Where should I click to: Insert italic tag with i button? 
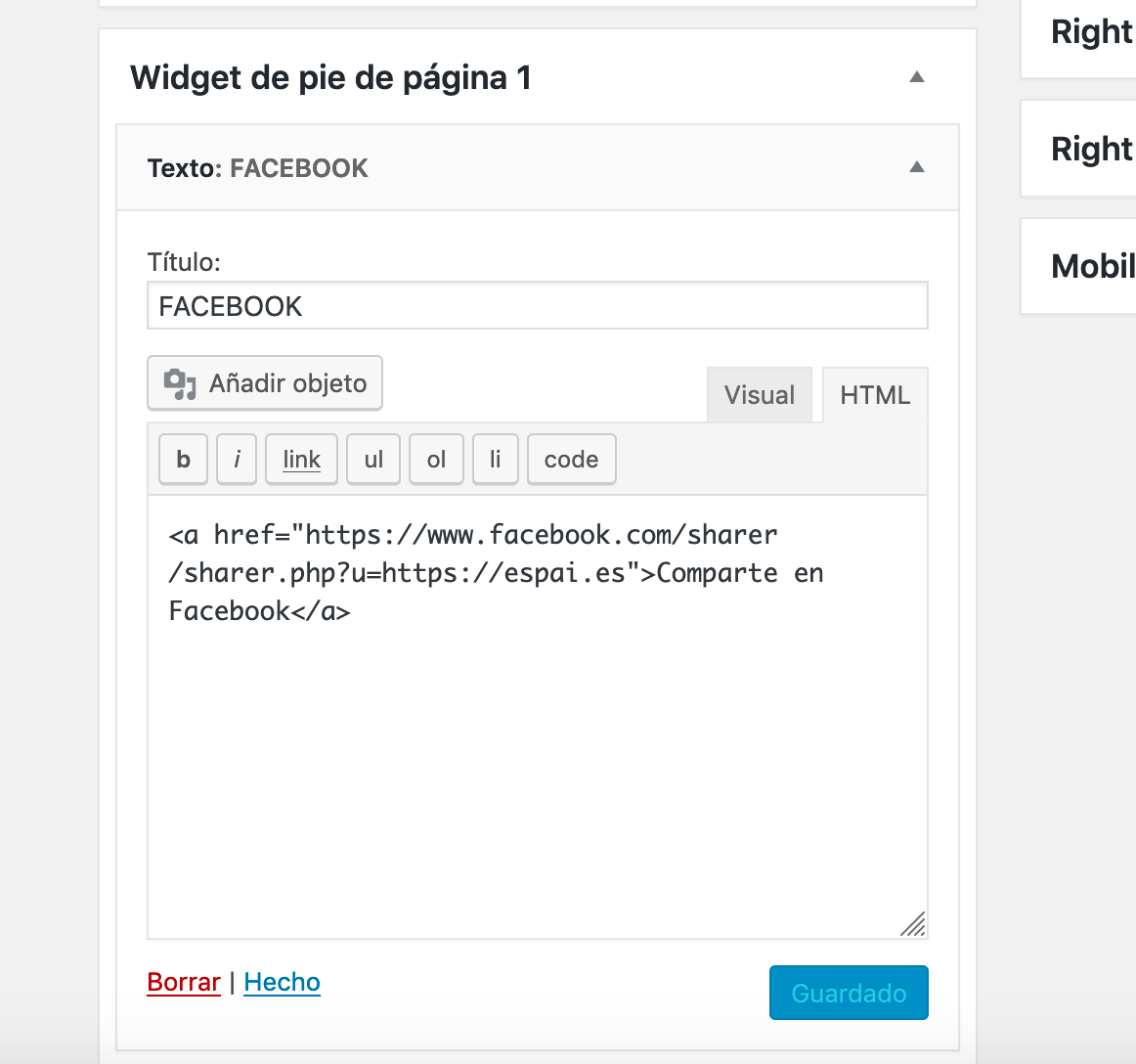coord(237,460)
